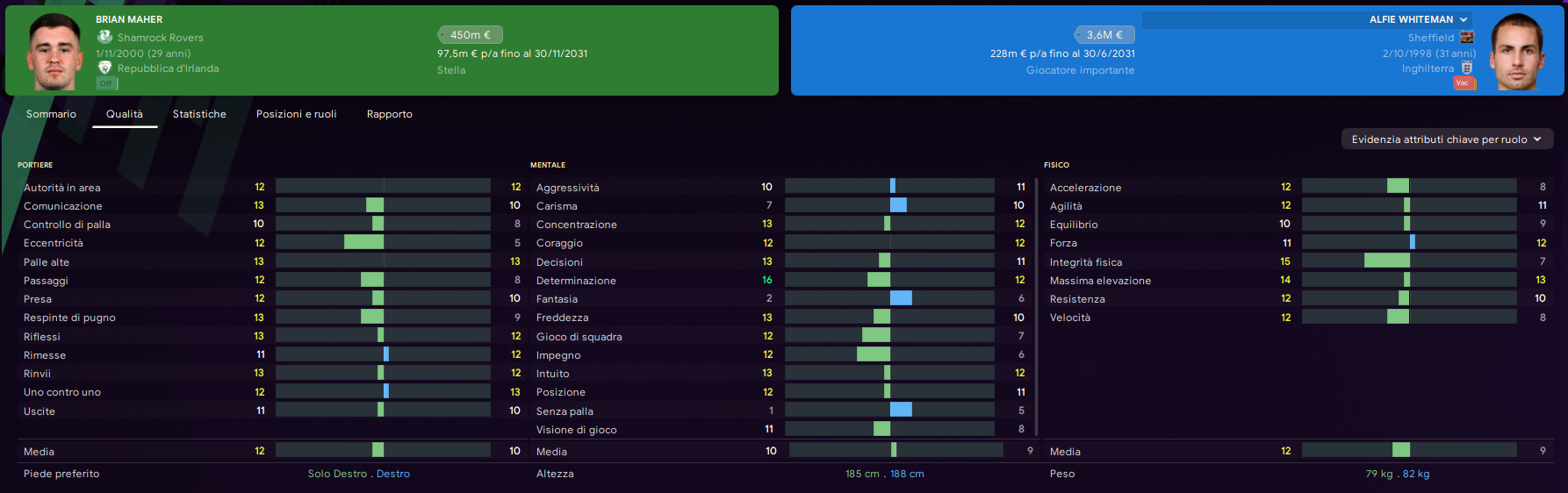Click the Sheffield club name link

tap(1430, 38)
